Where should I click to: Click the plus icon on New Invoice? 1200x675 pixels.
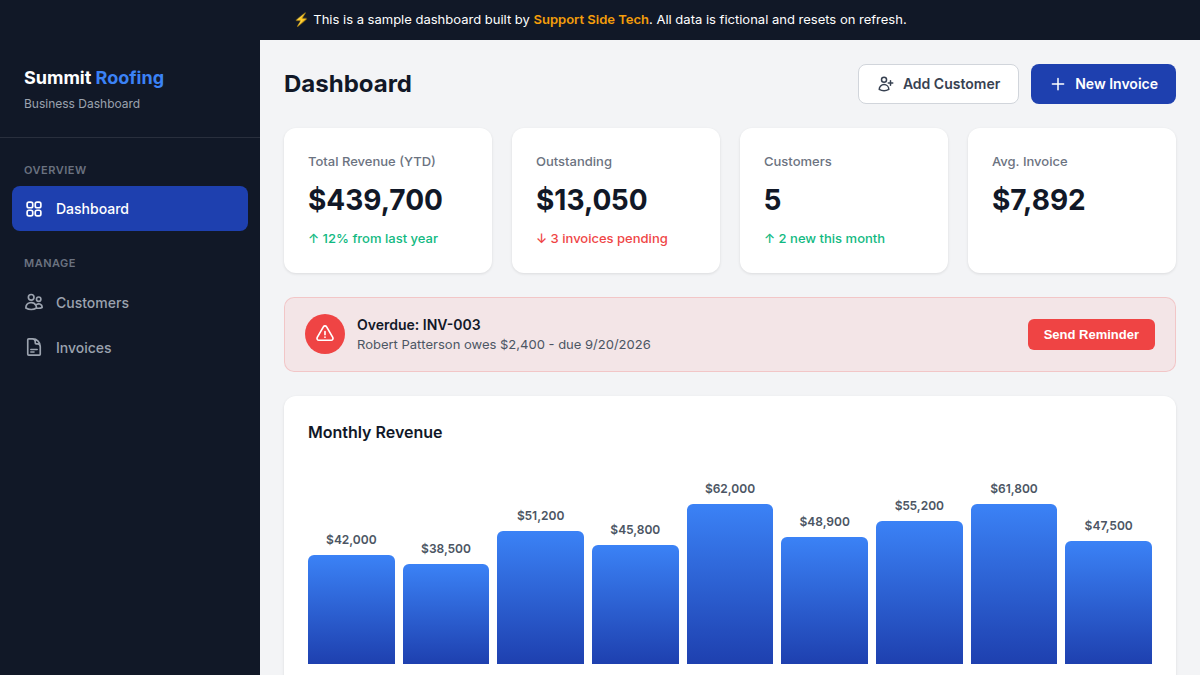1058,84
